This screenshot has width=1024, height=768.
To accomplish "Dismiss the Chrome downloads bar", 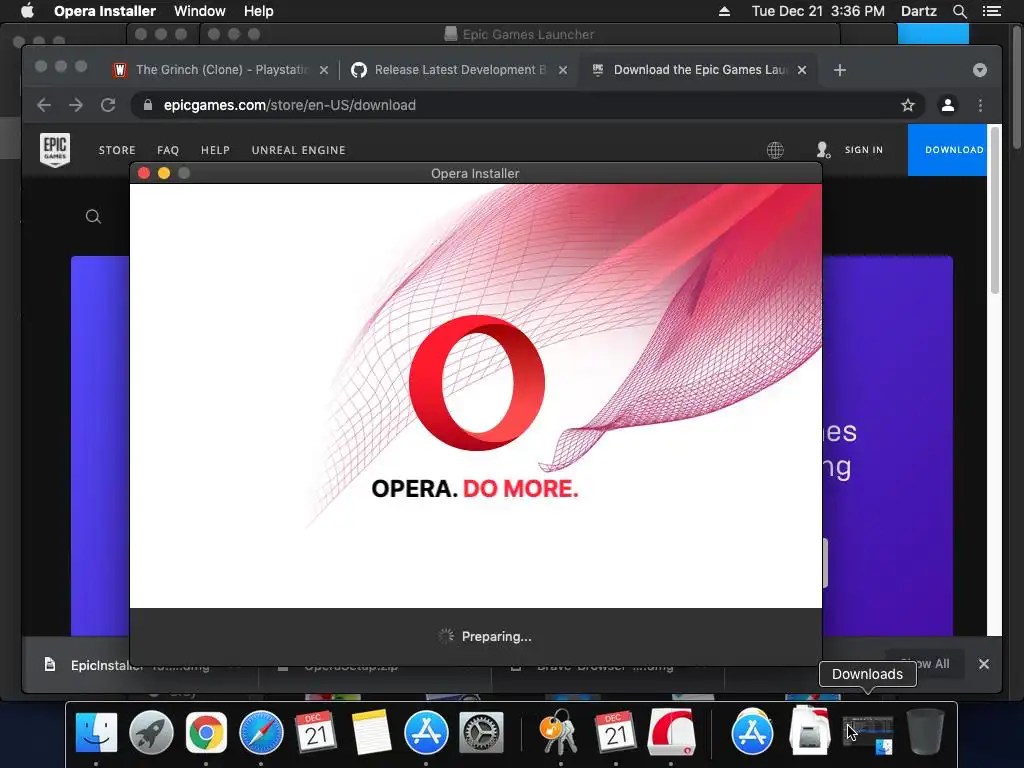I will [984, 664].
